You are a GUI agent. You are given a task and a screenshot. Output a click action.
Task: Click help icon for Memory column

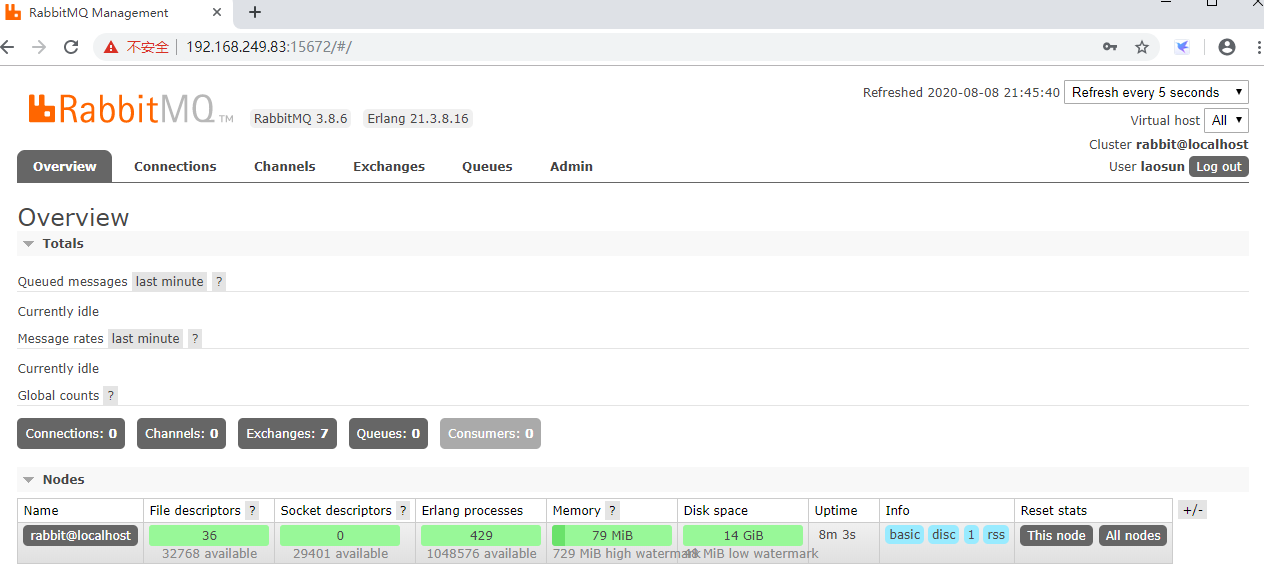point(612,511)
